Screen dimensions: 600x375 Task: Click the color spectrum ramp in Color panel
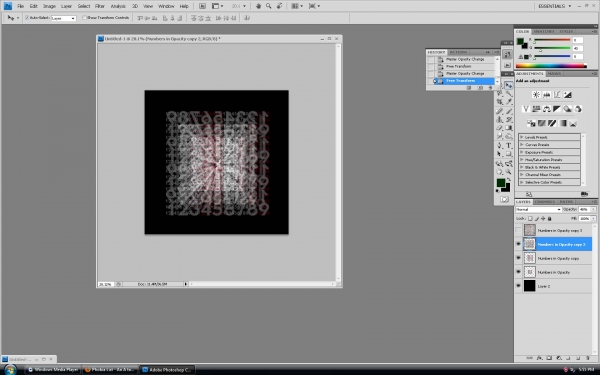tap(551, 66)
